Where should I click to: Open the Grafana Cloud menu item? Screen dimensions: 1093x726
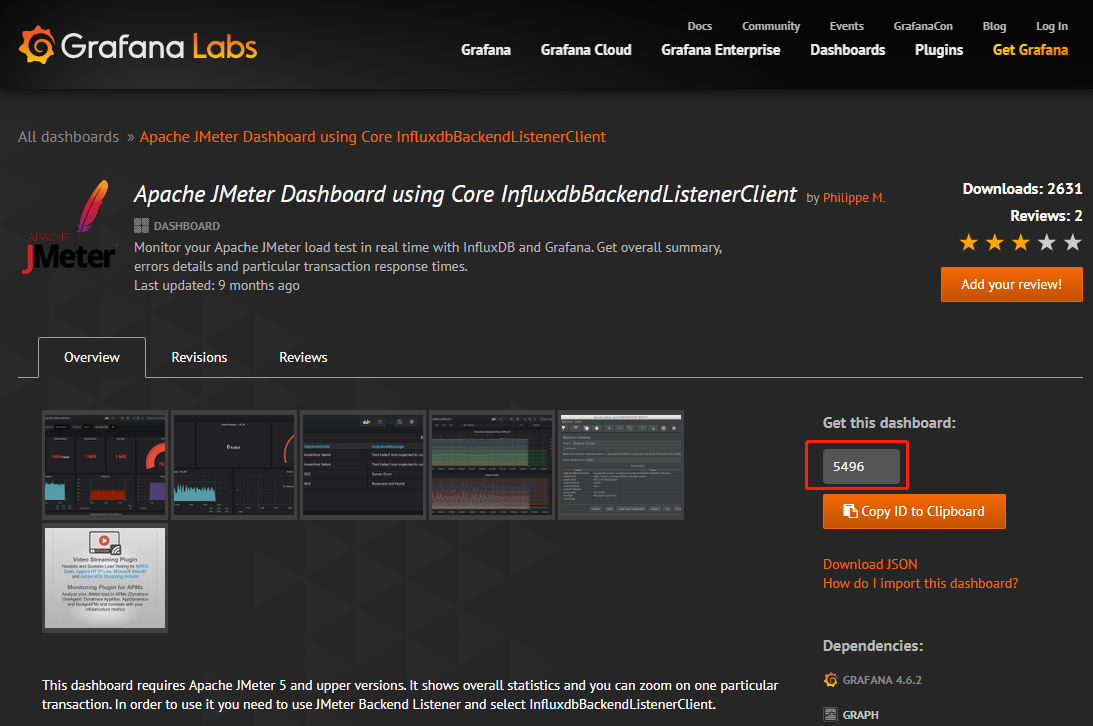click(x=586, y=50)
